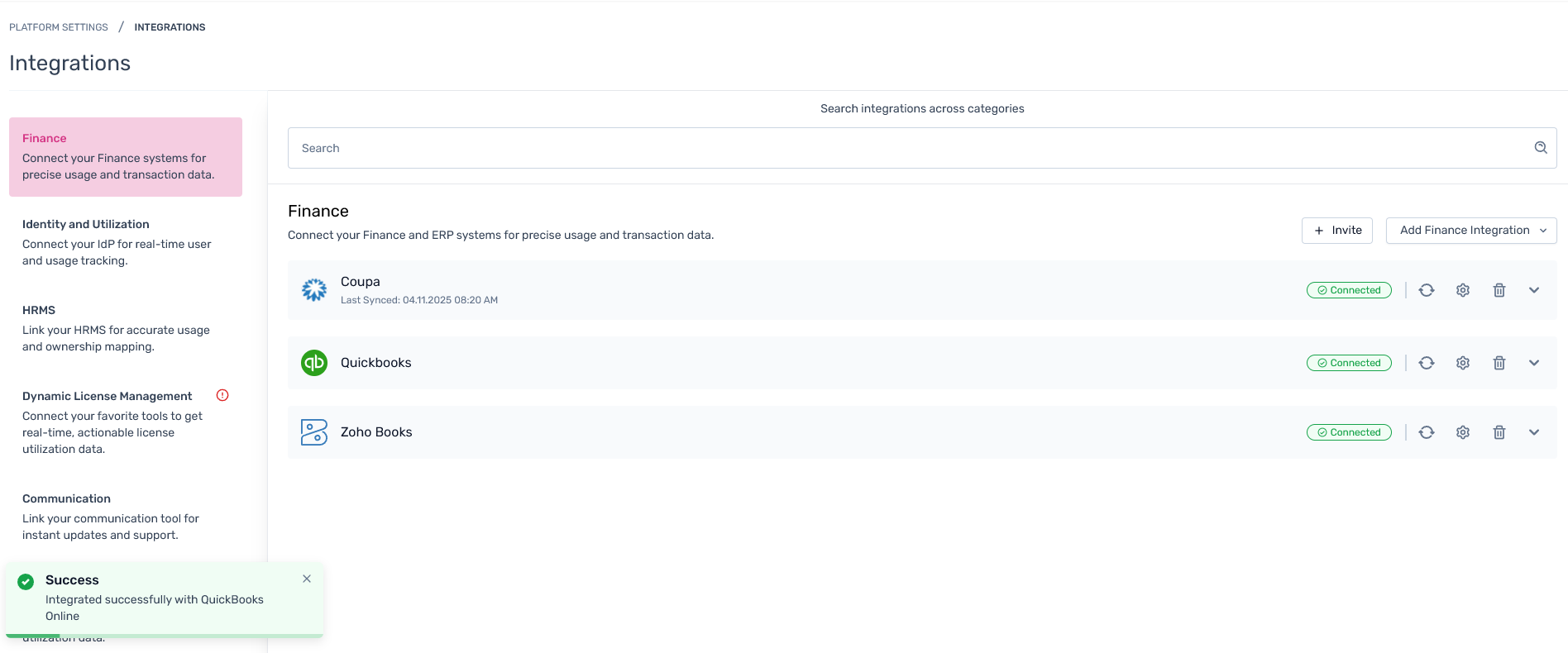
Task: Go to Platform Settings breadcrumb
Action: click(x=59, y=27)
